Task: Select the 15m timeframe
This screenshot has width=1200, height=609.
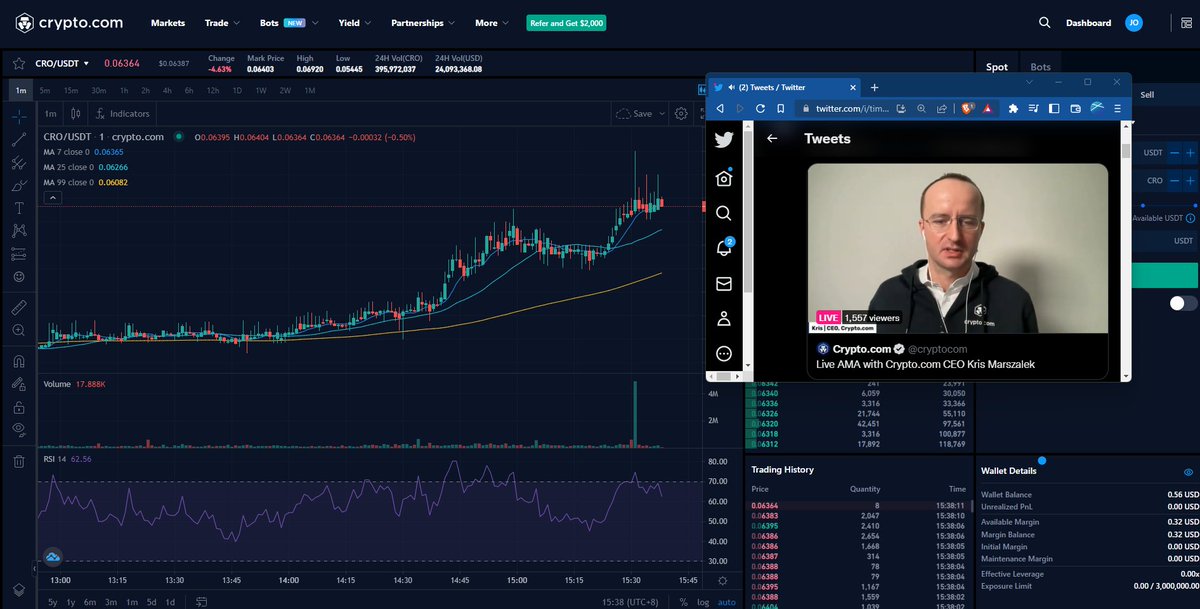Action: 71,91
